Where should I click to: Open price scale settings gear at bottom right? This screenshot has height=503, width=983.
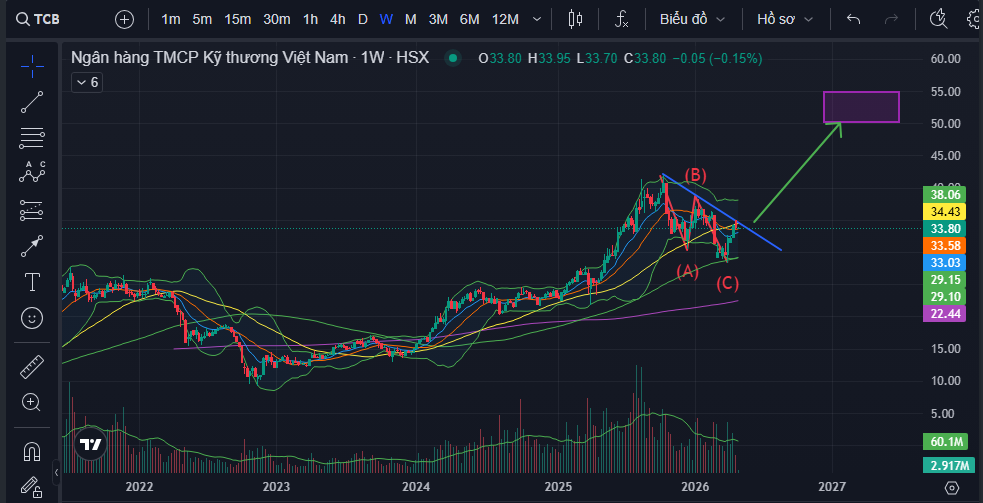[952, 487]
